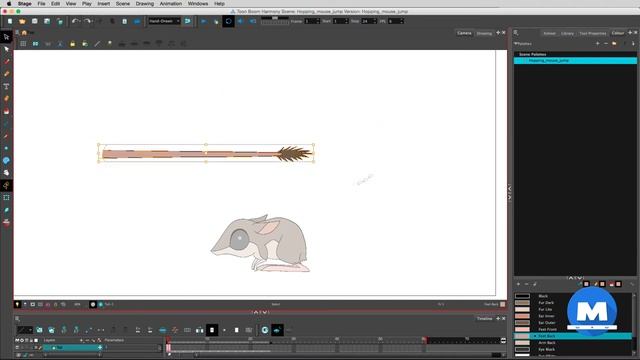640x360 pixels.
Task: Toggle the highlighted button beside Hand-Drawn dropdown
Action: pos(187,21)
